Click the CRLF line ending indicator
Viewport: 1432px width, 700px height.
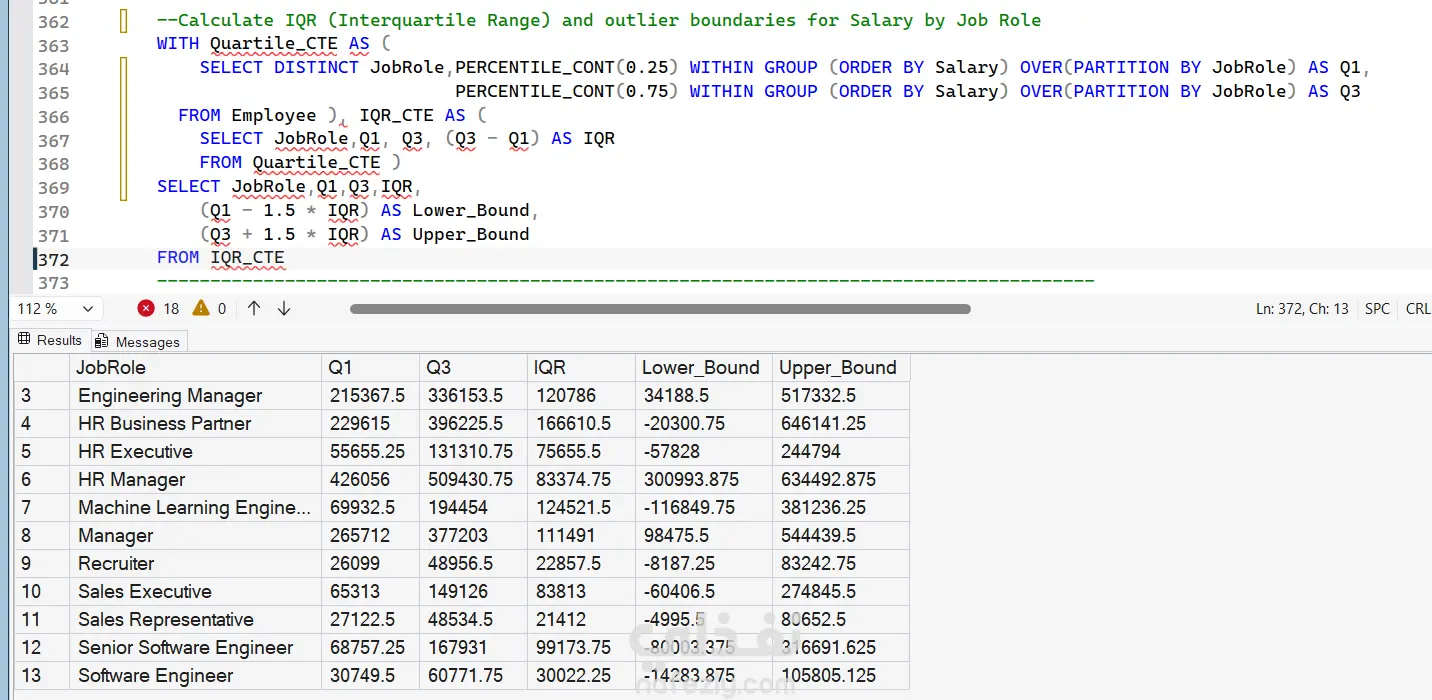pos(1418,309)
